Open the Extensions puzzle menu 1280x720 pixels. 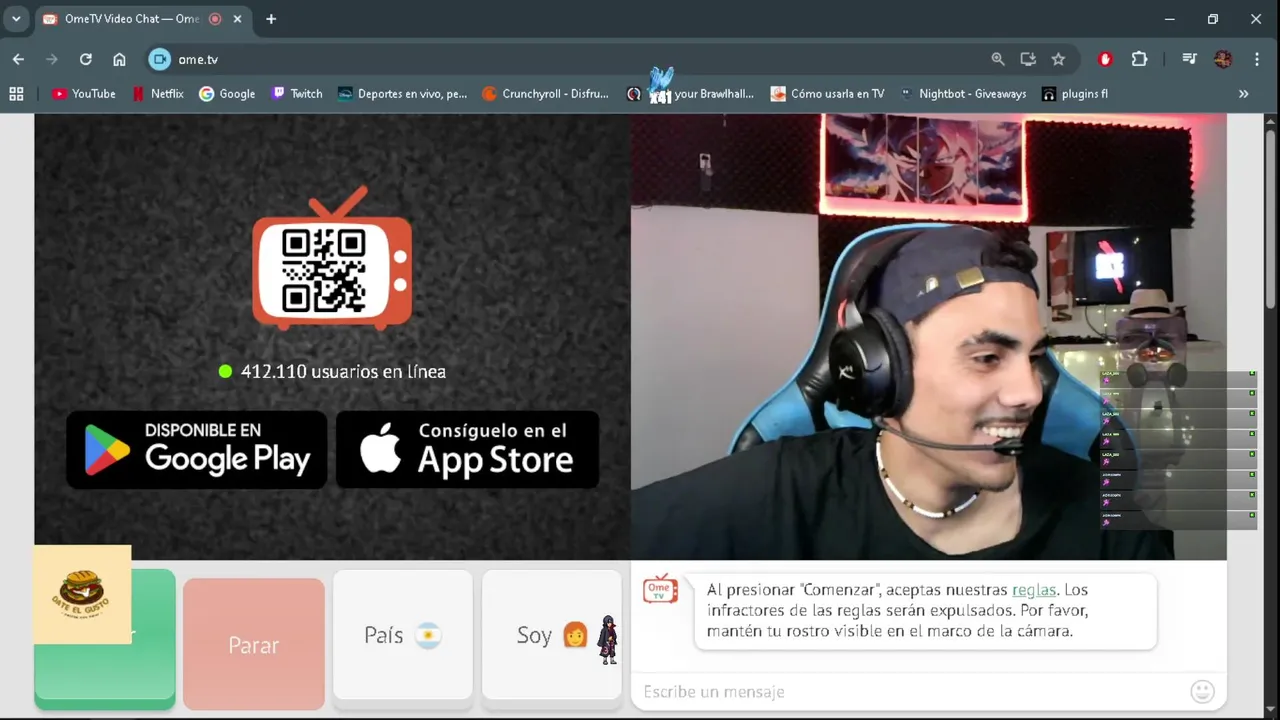[1139, 59]
